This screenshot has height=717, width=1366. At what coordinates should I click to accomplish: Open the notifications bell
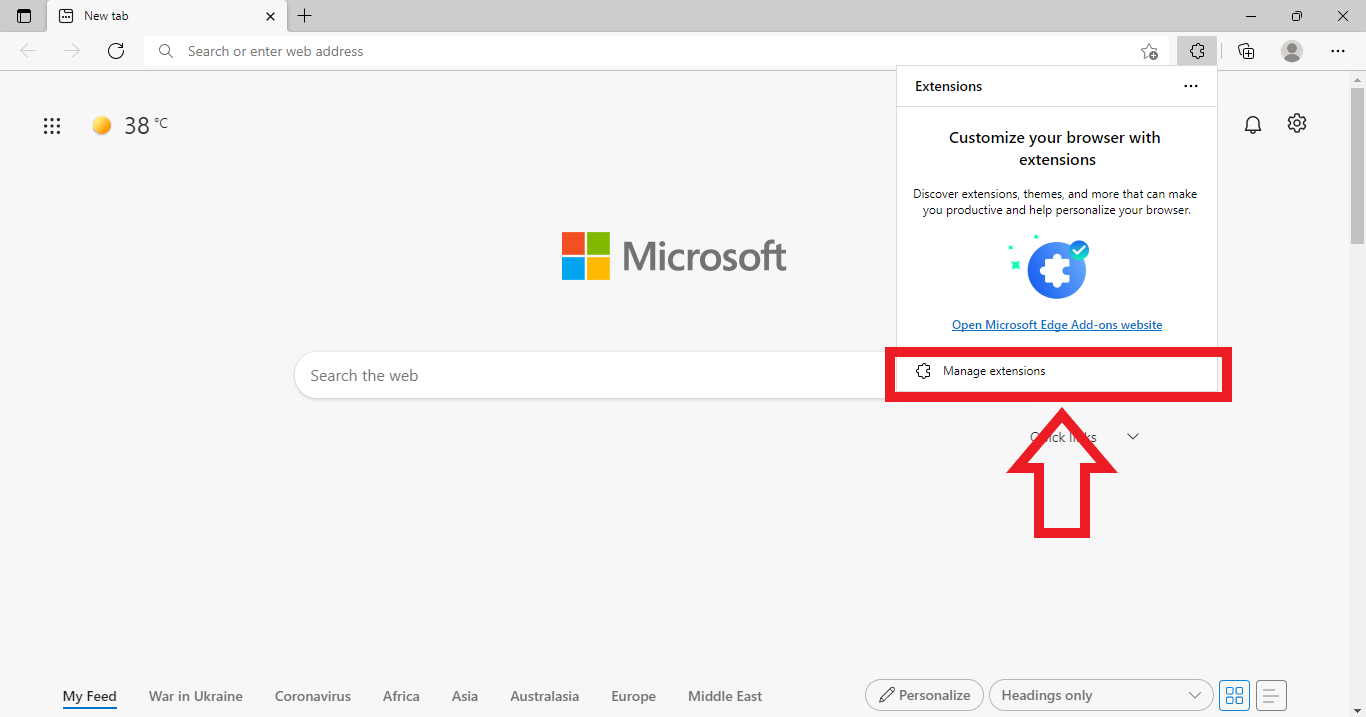tap(1252, 124)
